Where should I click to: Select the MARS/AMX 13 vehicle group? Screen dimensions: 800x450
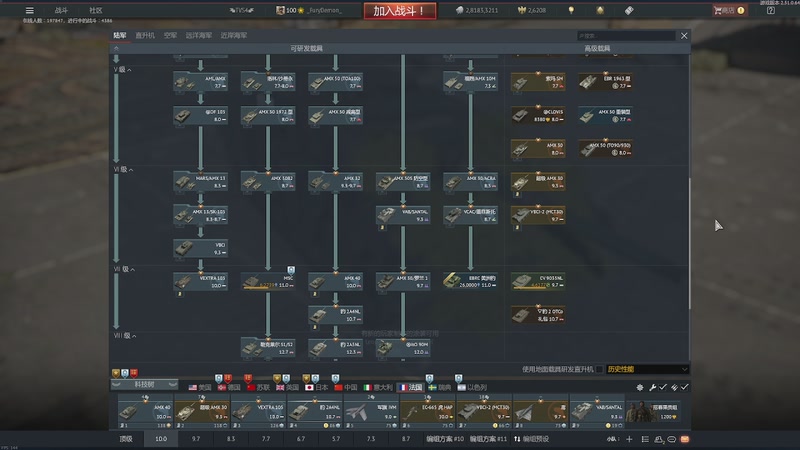click(x=201, y=182)
